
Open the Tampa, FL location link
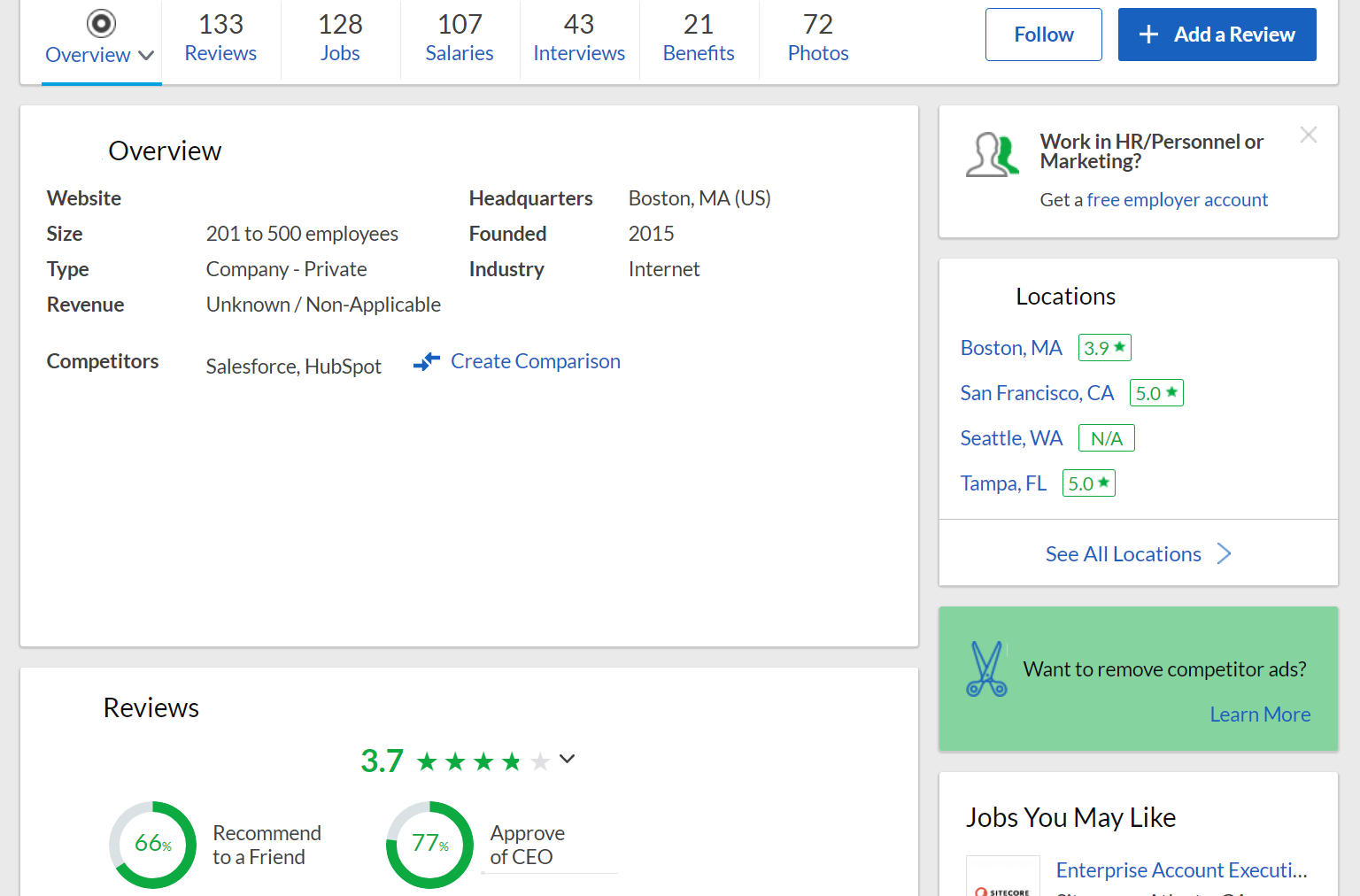pyautogui.click(x=1003, y=483)
